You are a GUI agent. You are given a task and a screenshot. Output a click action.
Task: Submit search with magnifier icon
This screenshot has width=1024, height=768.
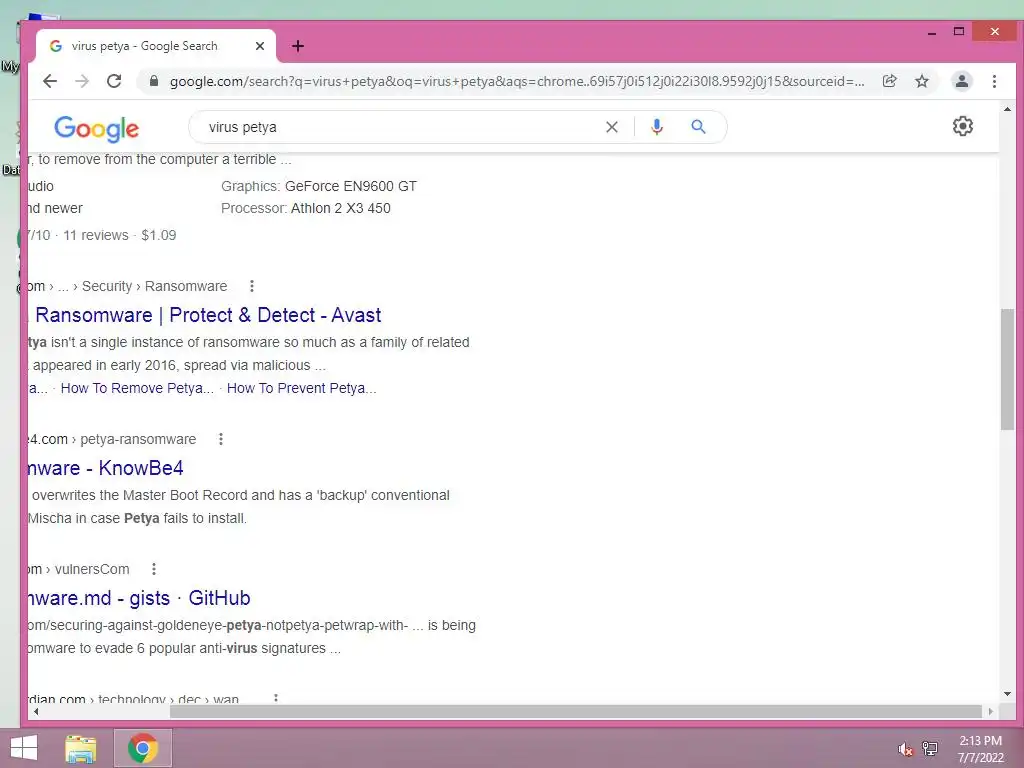tap(698, 127)
